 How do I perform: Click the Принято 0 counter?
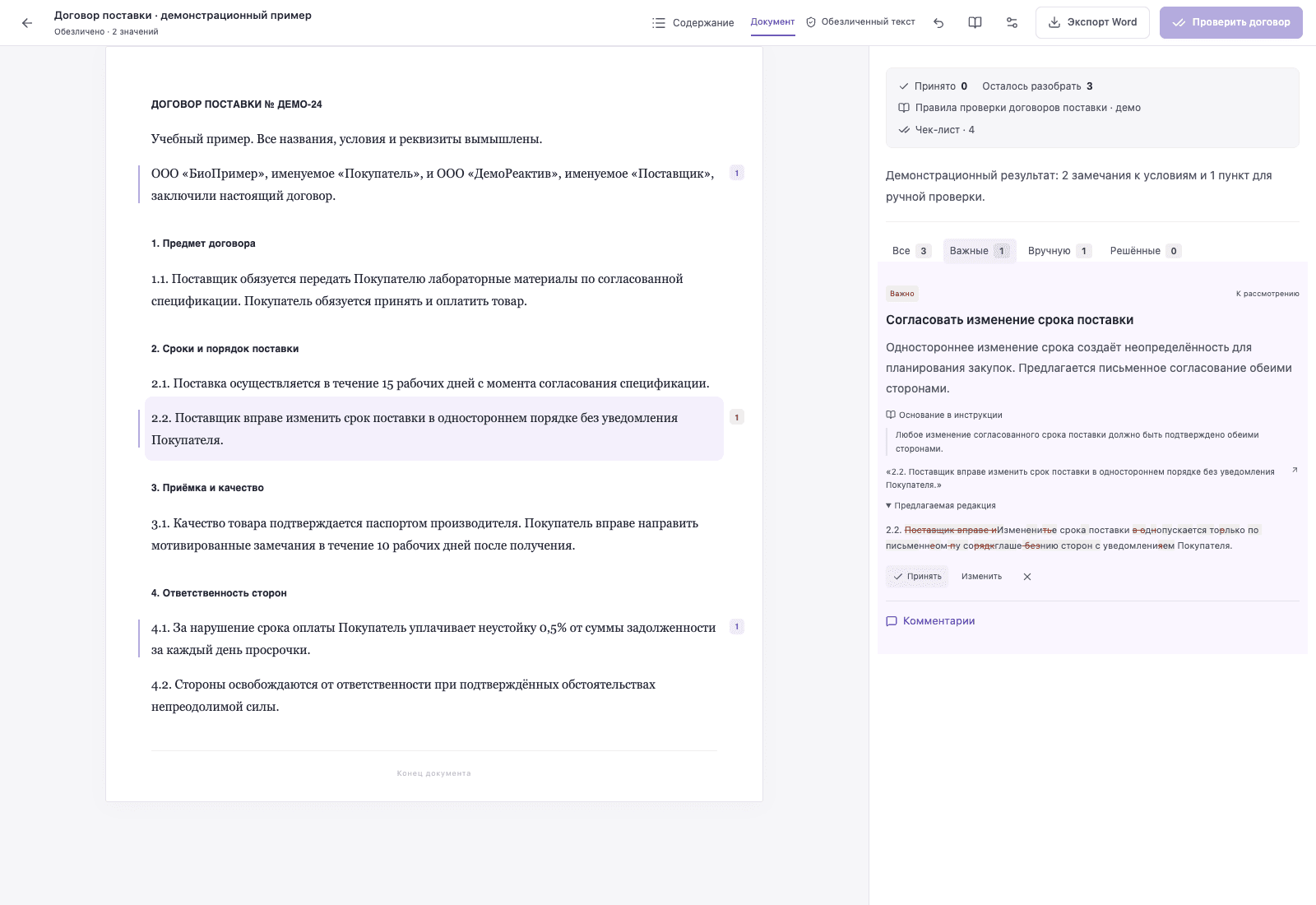934,86
